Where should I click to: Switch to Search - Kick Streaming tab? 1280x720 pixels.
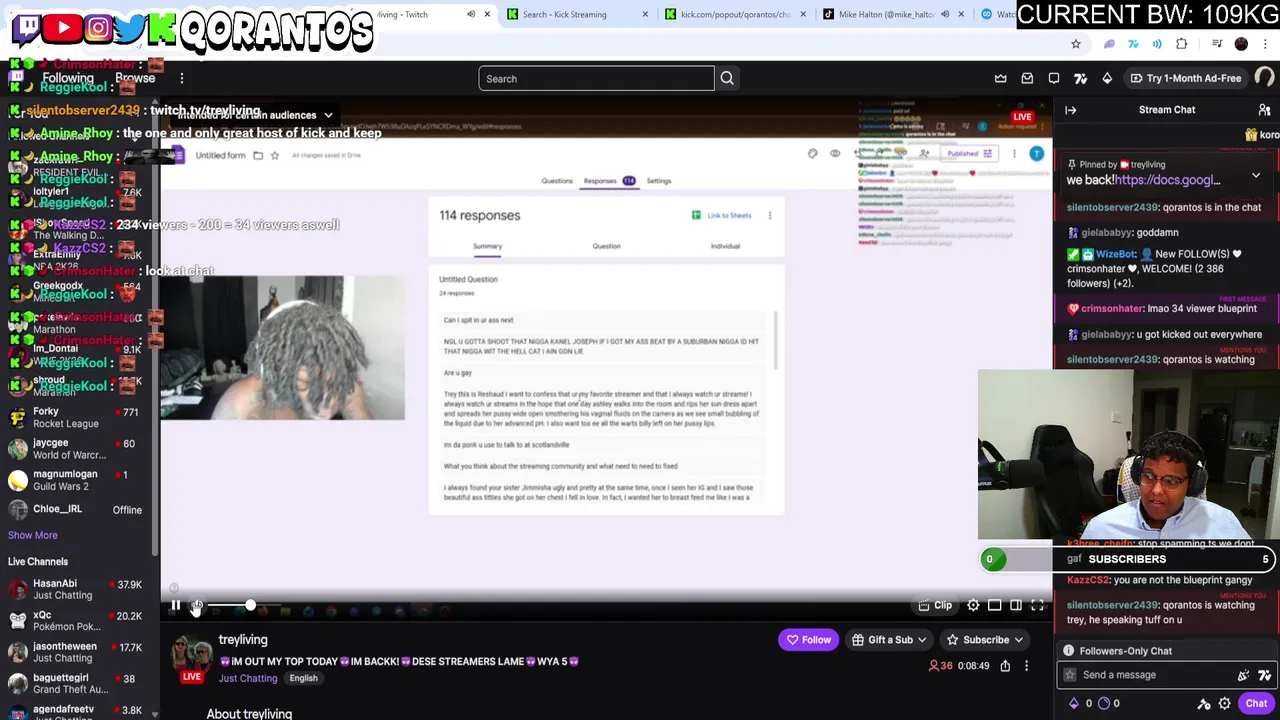coord(576,14)
